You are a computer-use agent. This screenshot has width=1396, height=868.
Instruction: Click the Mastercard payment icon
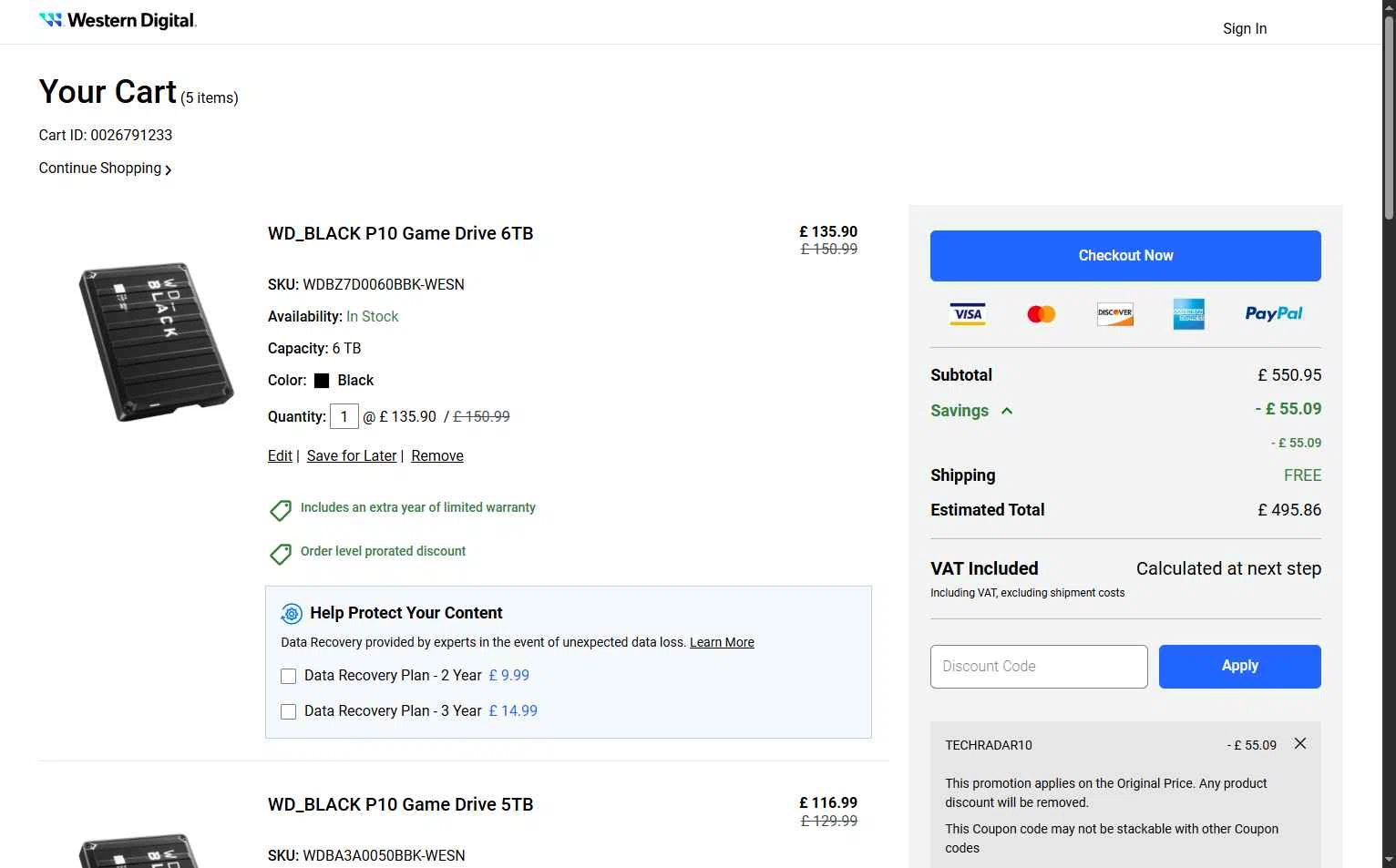click(x=1042, y=314)
